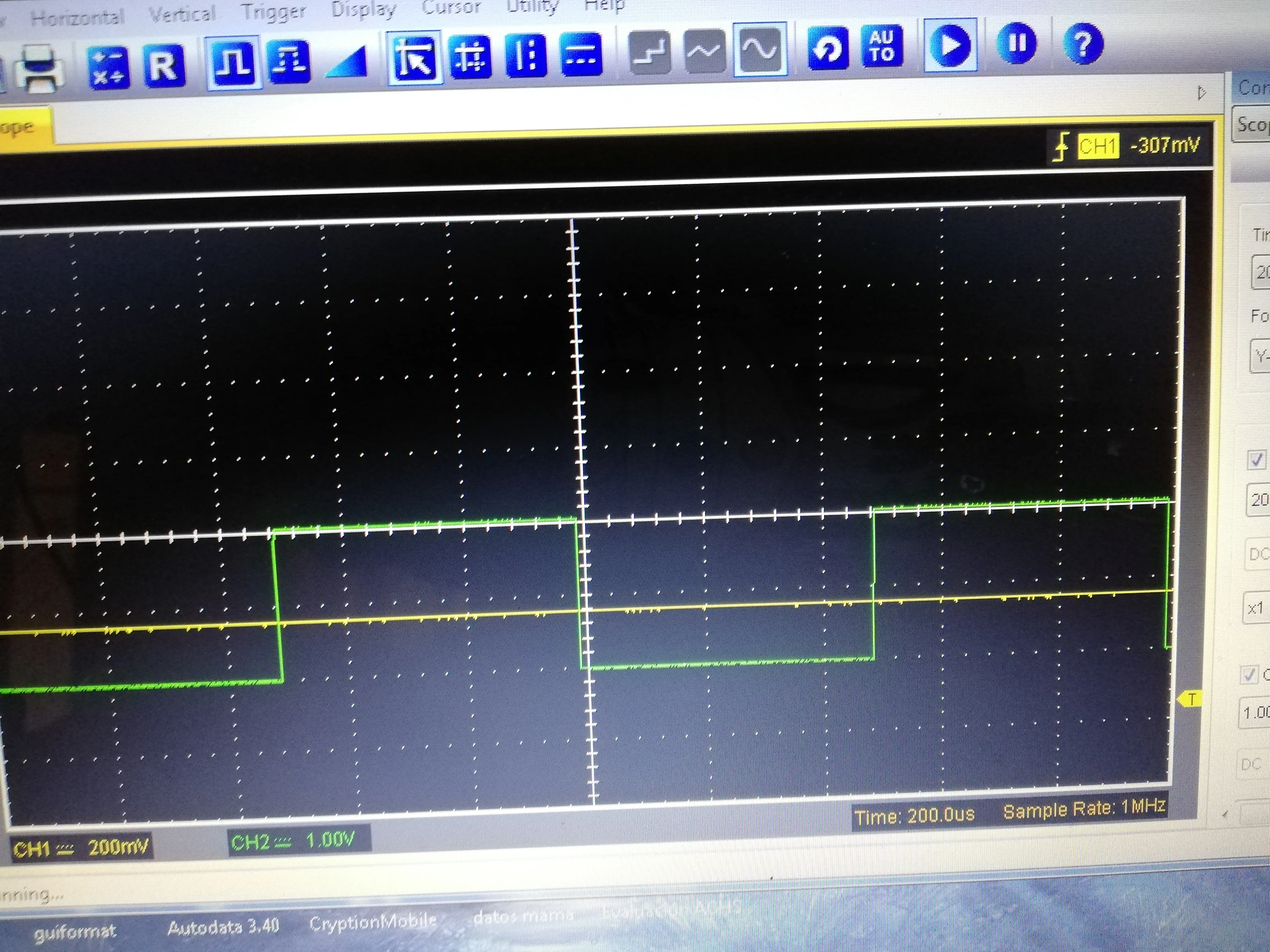Open the Trigger menu
The width and height of the screenshot is (1270, 952).
click(x=273, y=11)
